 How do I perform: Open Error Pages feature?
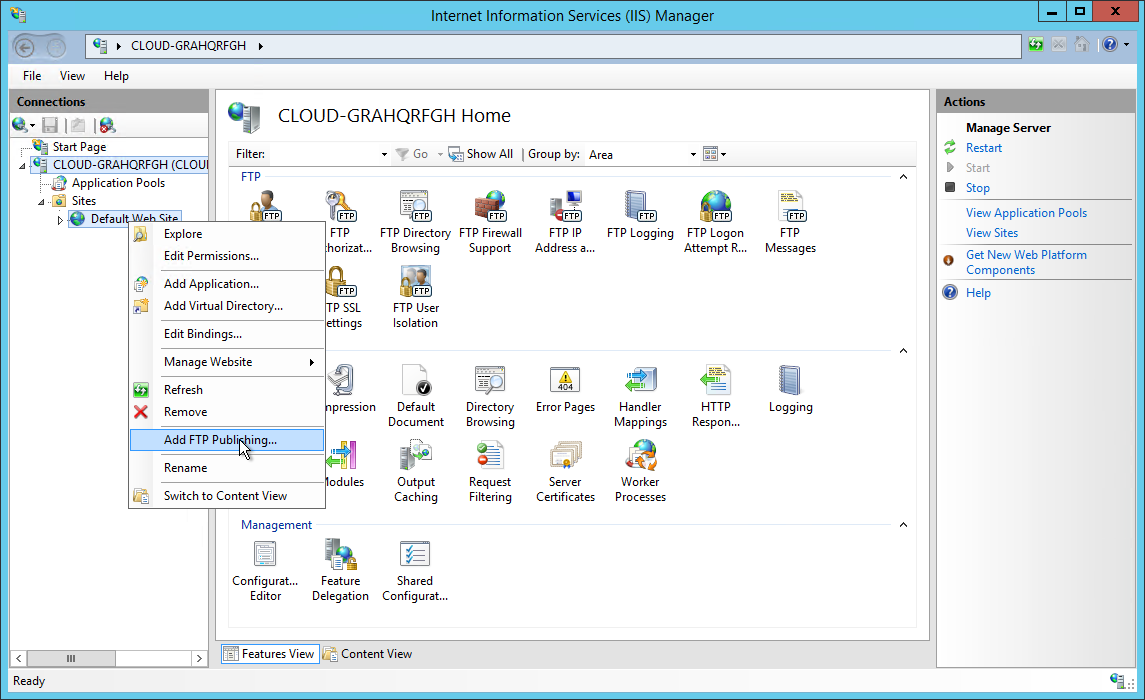[565, 390]
